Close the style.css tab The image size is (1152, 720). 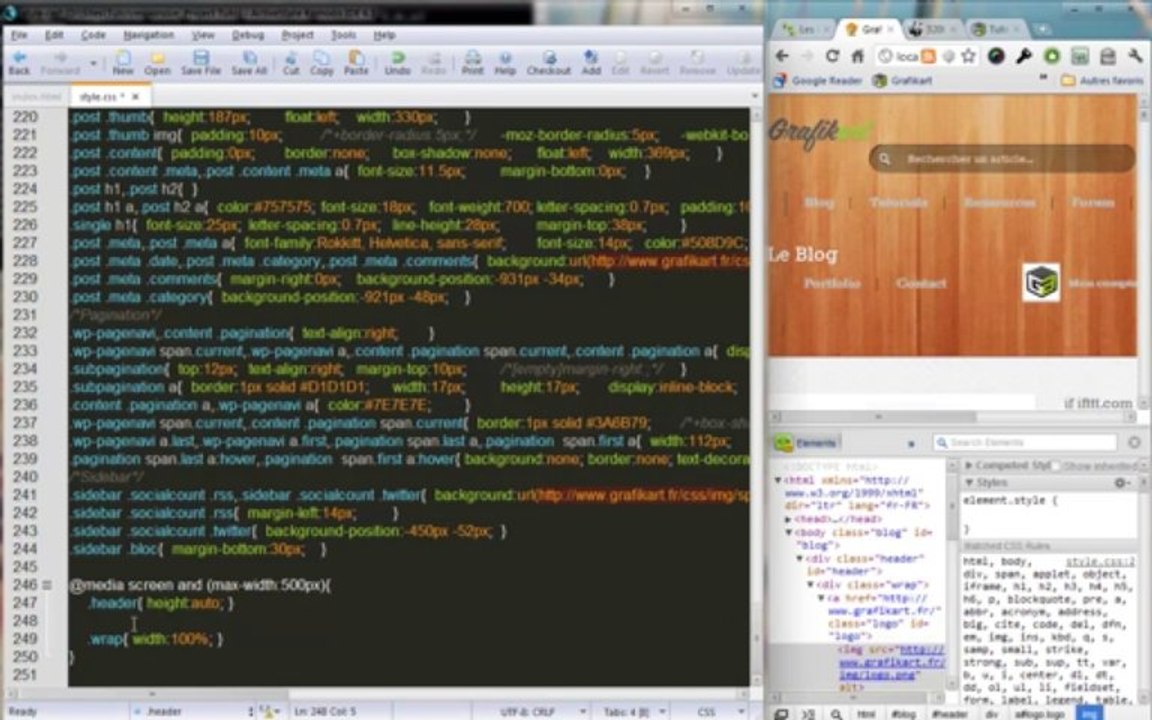tap(135, 96)
